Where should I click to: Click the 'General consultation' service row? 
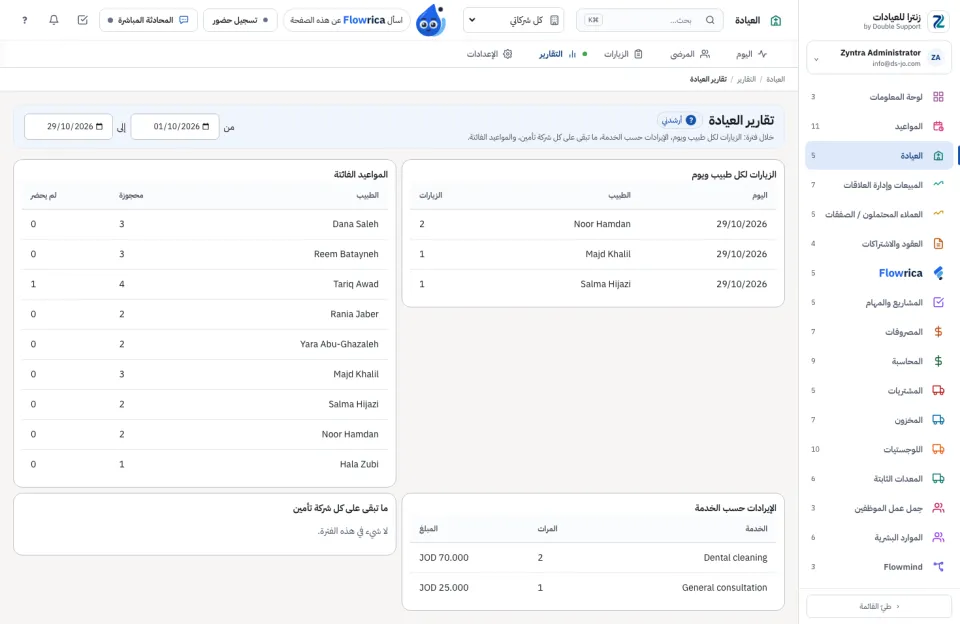593,588
